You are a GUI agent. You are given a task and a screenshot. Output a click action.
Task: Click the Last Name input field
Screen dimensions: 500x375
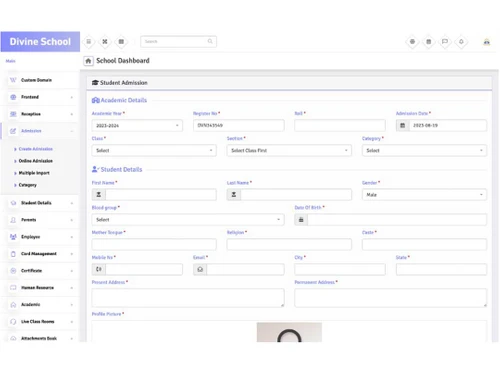pyautogui.click(x=296, y=195)
